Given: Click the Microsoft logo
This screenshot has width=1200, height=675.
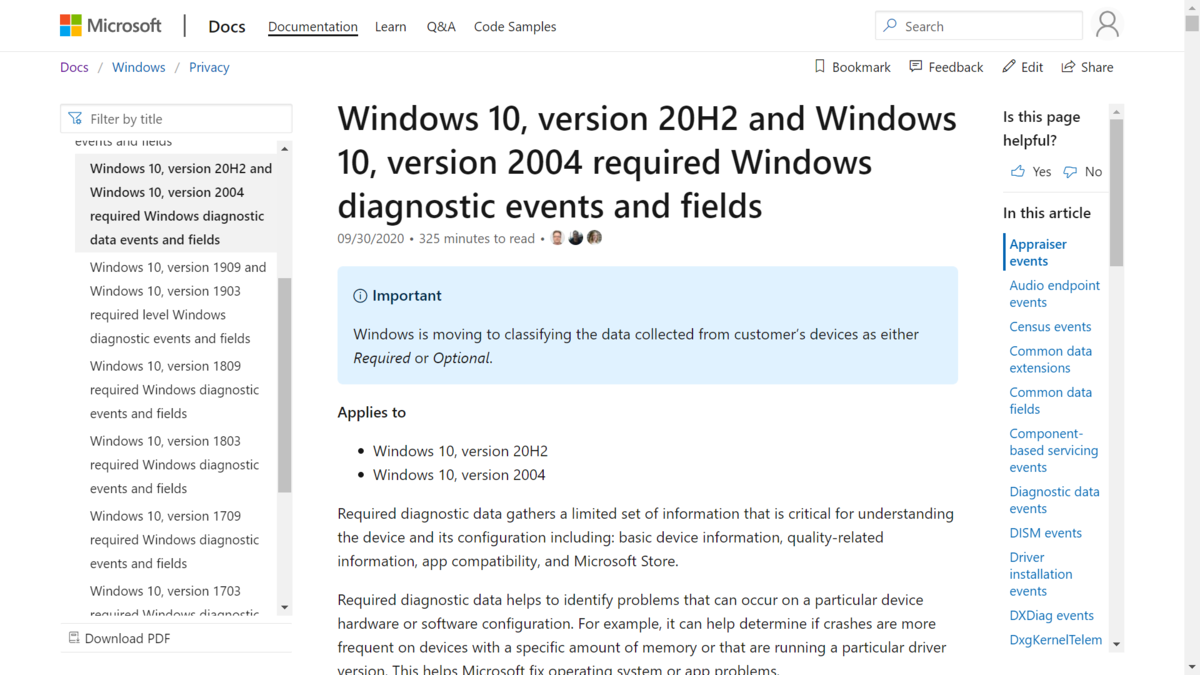Looking at the screenshot, I should coord(110,26).
